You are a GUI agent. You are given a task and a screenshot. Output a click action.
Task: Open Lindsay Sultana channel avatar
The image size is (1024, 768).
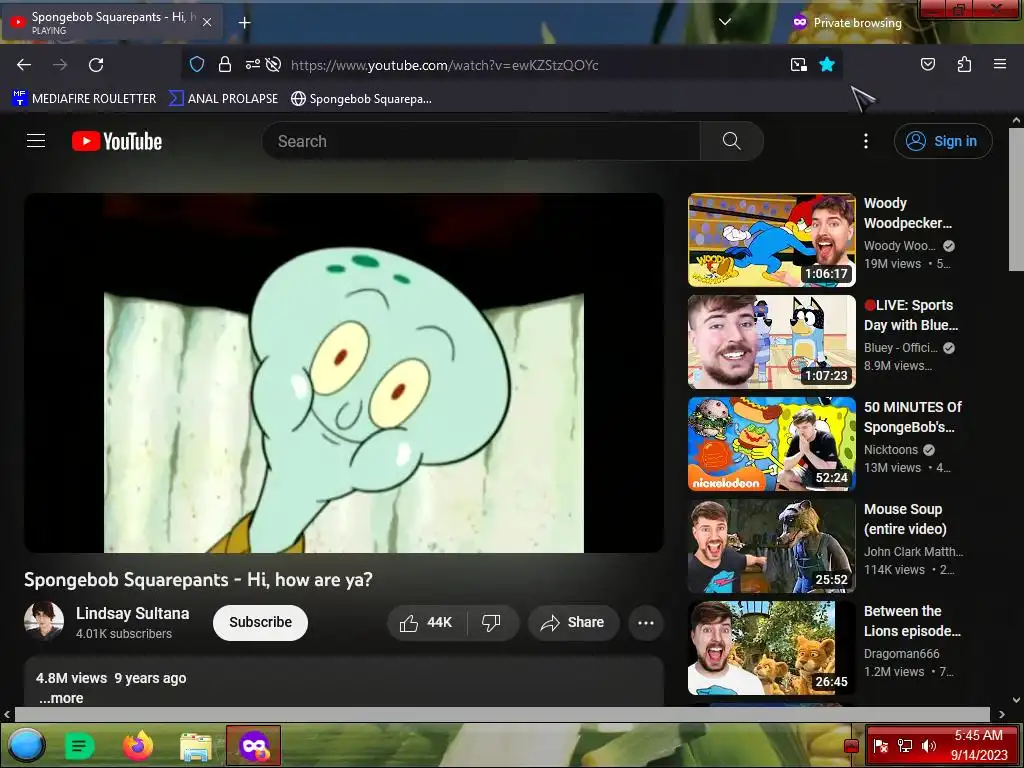(44, 621)
